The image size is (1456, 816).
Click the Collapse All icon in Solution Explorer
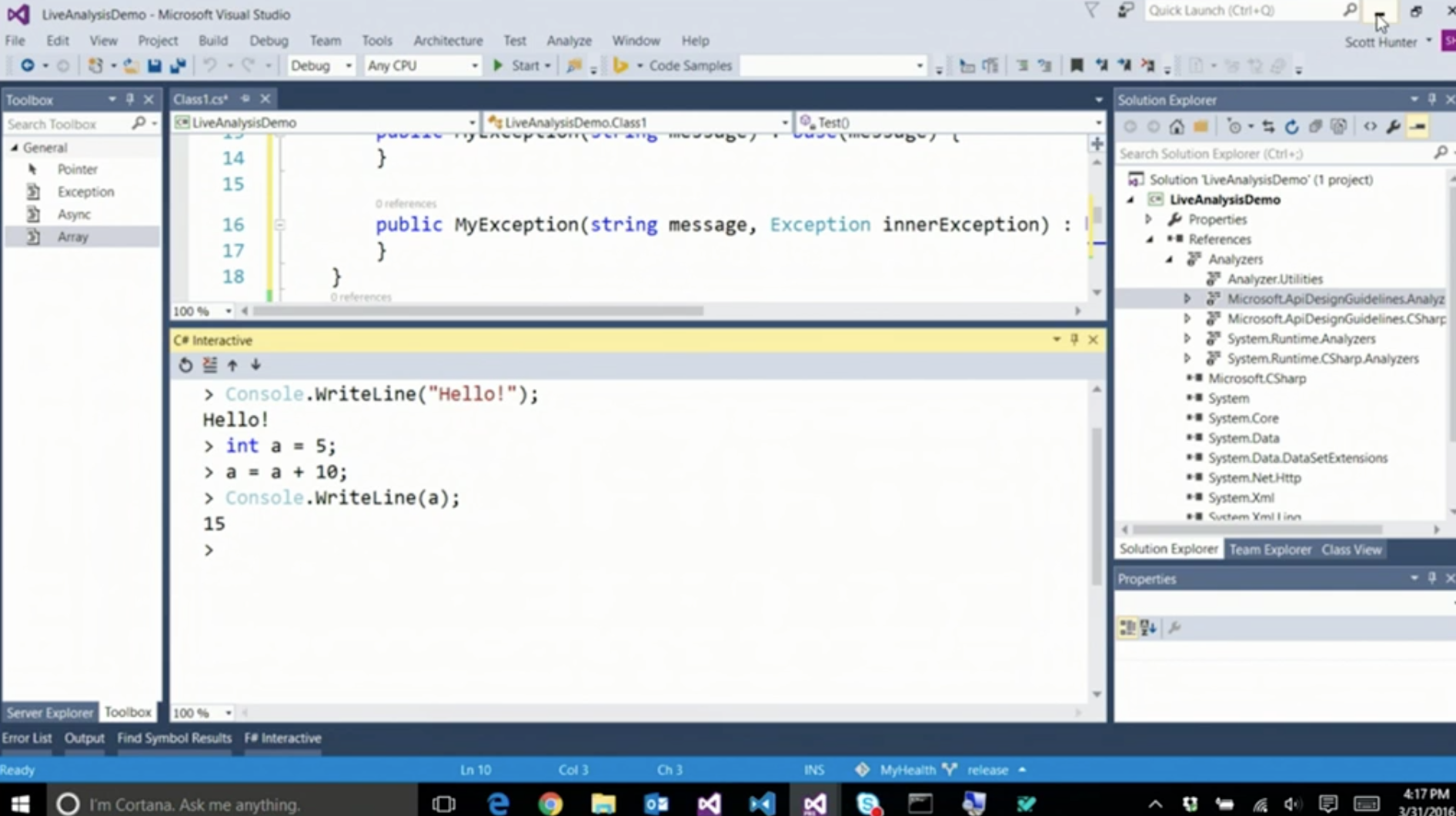pos(1315,127)
